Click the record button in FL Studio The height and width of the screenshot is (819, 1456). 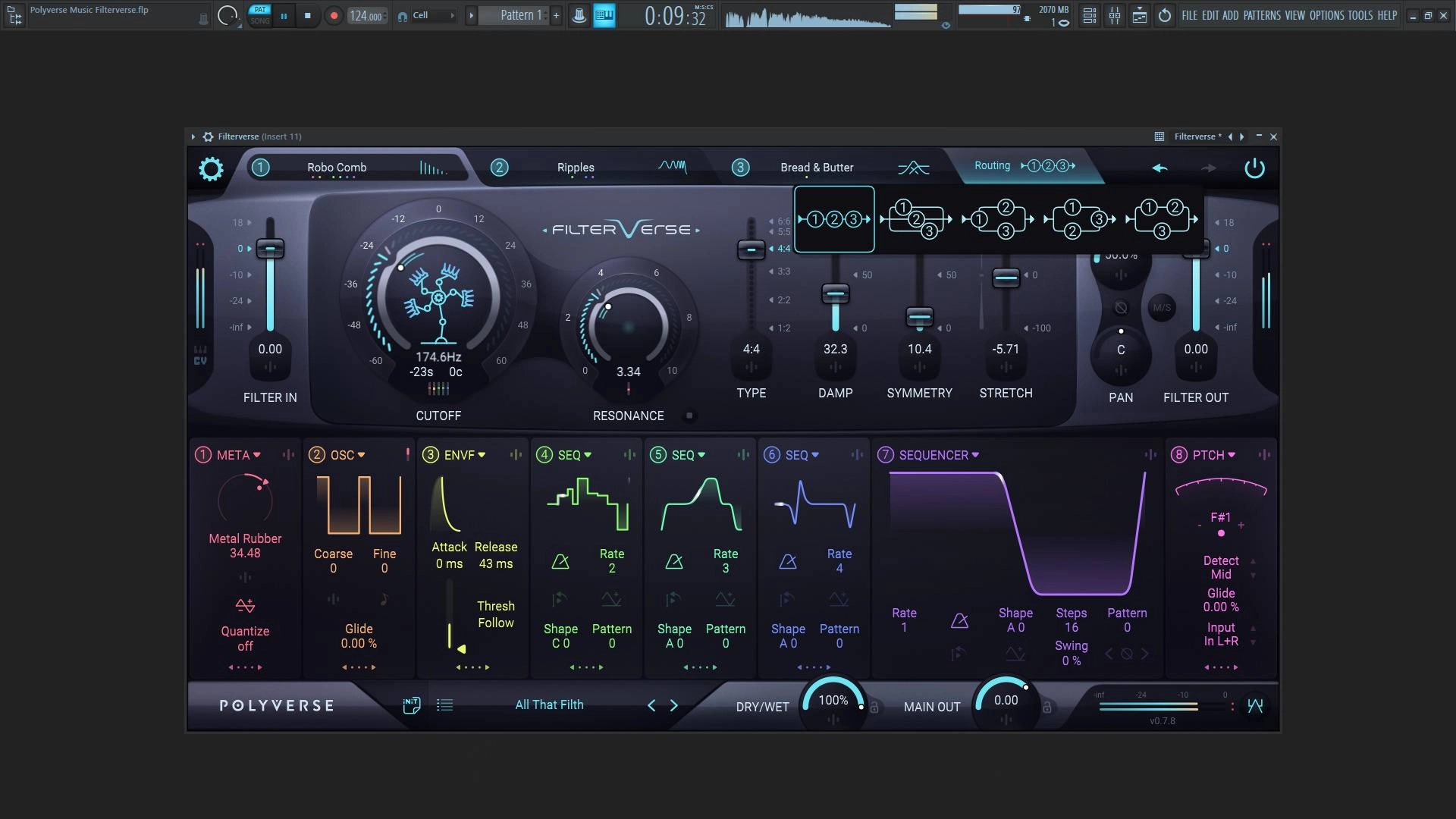(334, 15)
